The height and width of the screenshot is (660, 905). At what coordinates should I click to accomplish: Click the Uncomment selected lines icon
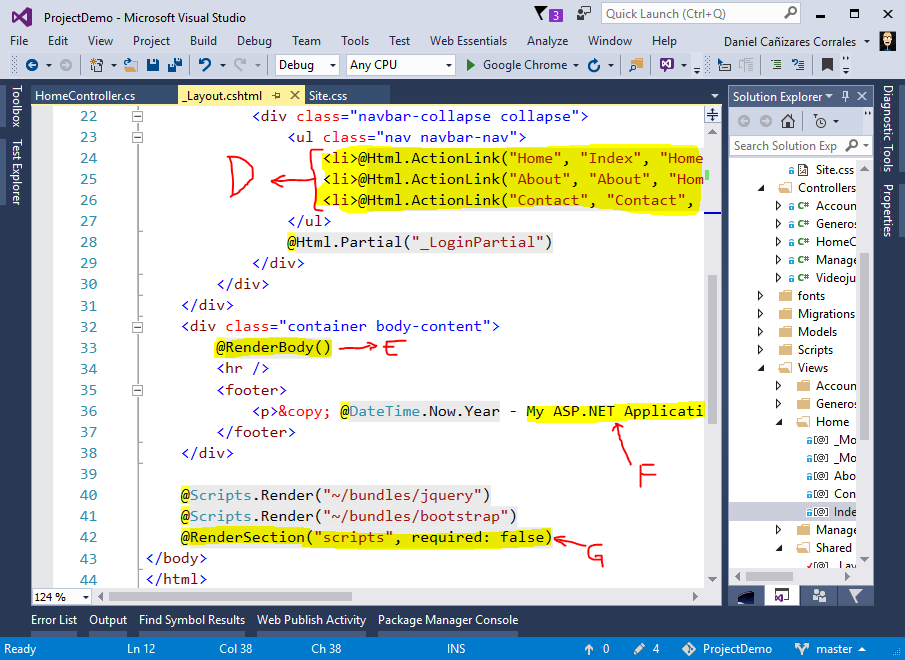tap(798, 65)
